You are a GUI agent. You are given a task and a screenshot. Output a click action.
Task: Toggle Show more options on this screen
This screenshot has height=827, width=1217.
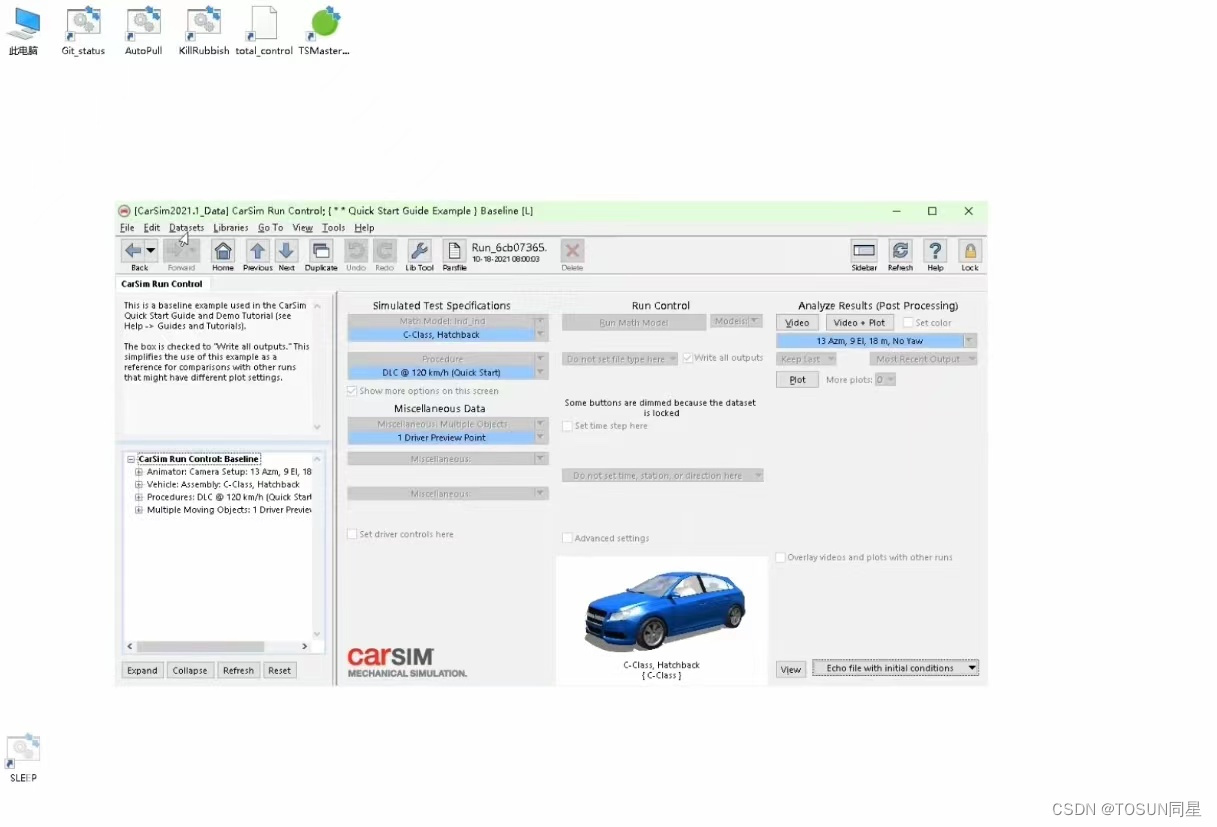tap(352, 391)
